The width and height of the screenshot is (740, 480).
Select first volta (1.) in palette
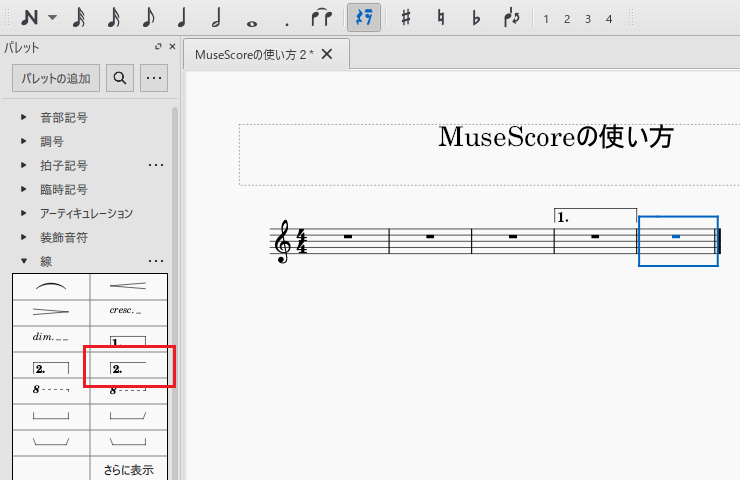pyautogui.click(x=128, y=338)
